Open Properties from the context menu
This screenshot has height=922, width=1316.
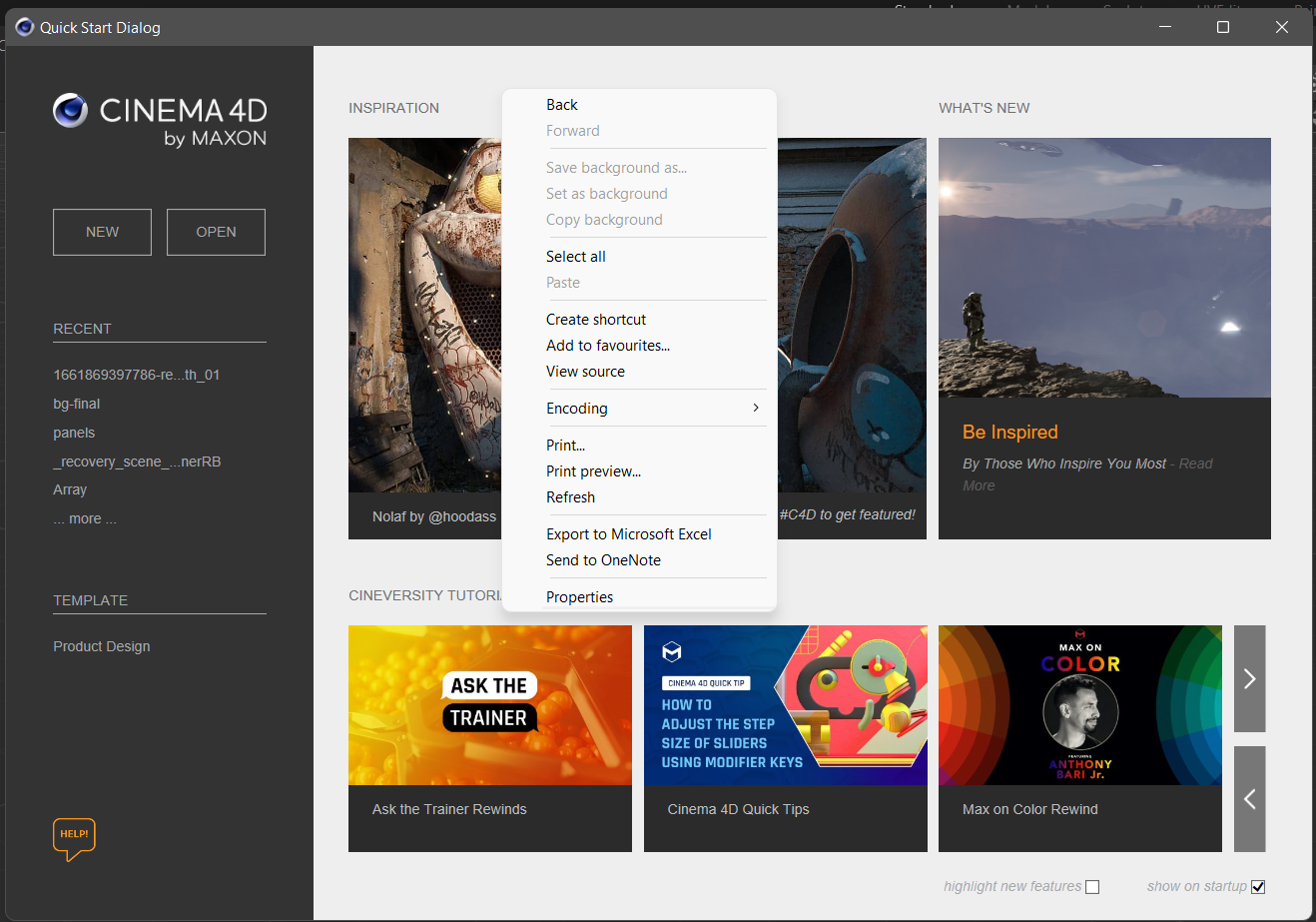point(579,597)
